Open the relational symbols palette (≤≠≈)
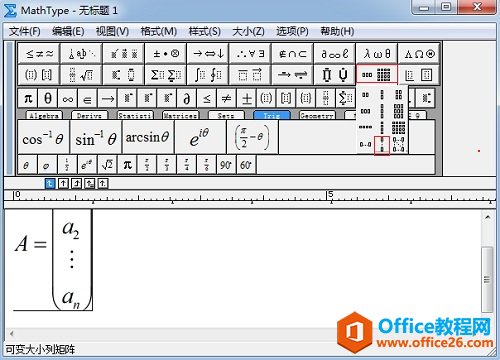The height and width of the screenshot is (360, 500). point(39,53)
